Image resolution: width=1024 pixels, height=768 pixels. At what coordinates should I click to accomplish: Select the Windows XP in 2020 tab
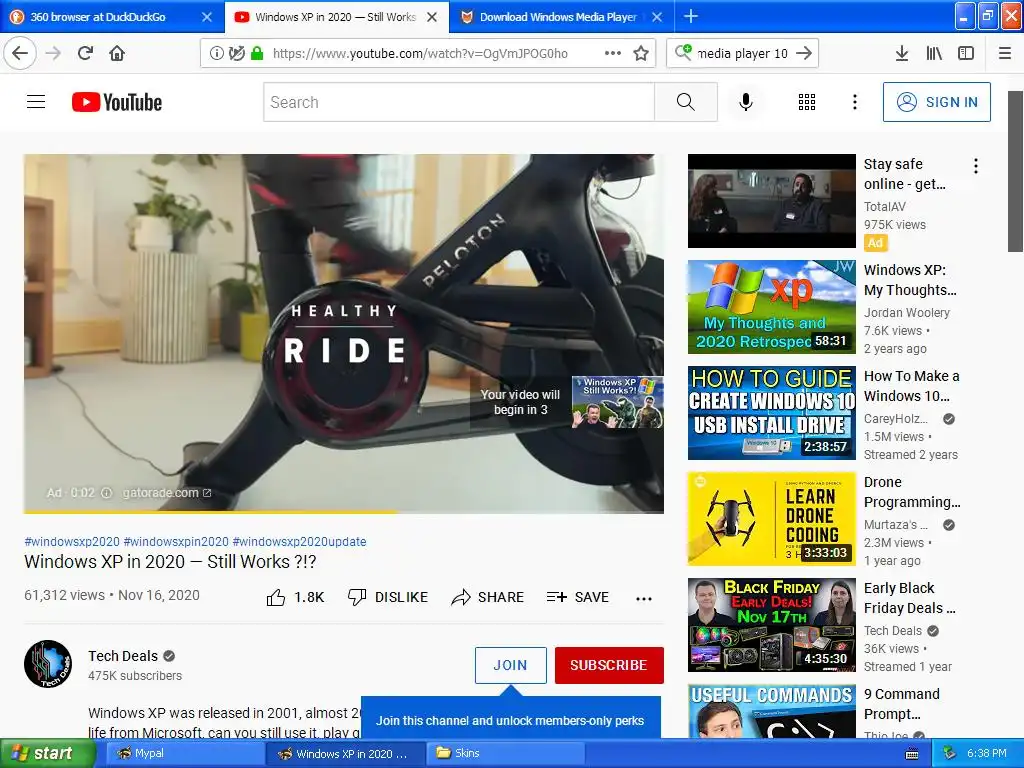pos(335,17)
